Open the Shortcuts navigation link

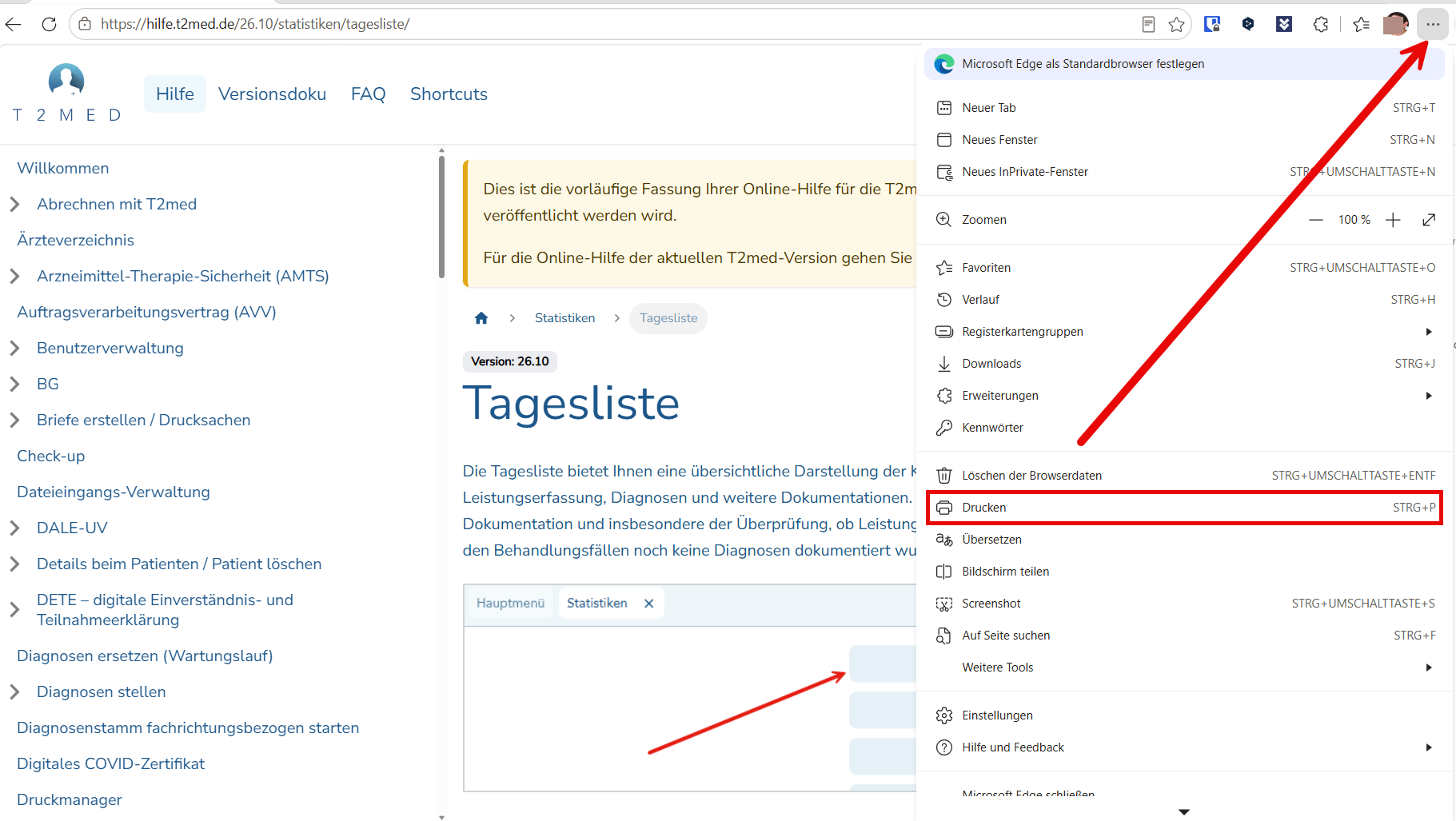tap(449, 94)
